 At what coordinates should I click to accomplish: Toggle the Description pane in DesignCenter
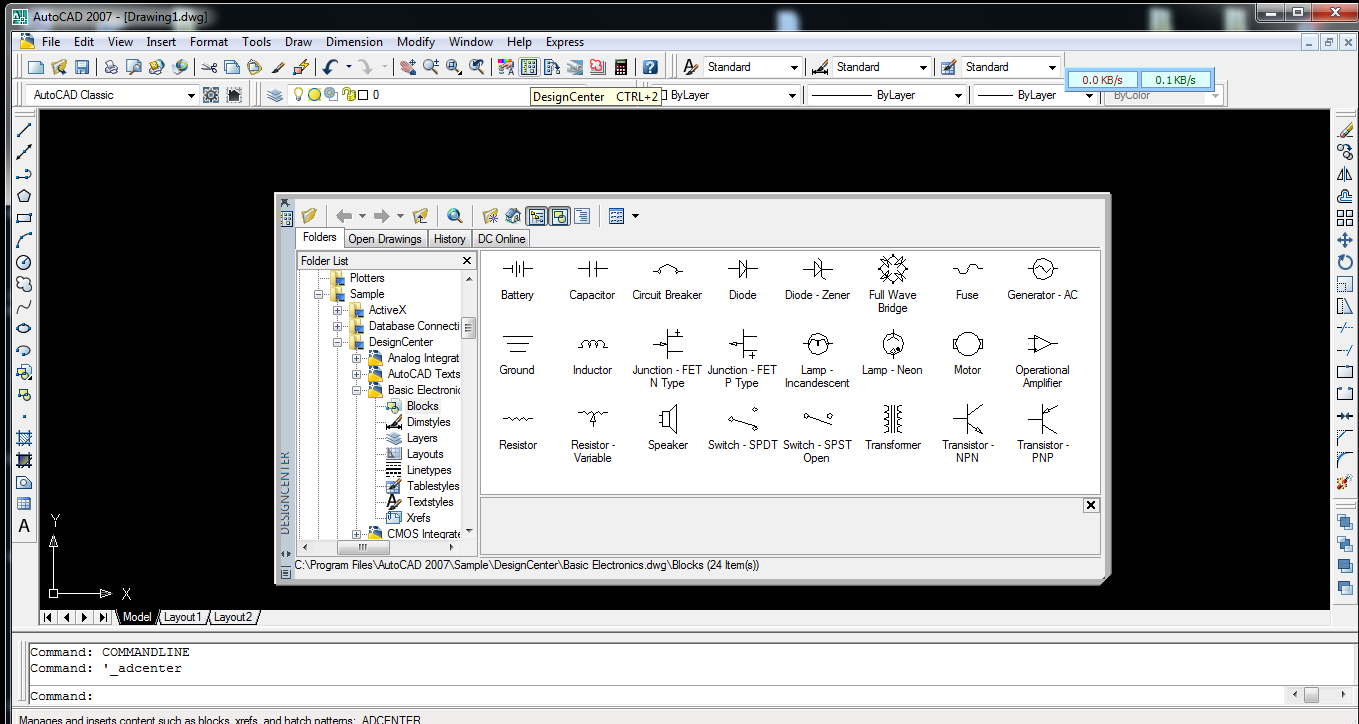[x=581, y=215]
